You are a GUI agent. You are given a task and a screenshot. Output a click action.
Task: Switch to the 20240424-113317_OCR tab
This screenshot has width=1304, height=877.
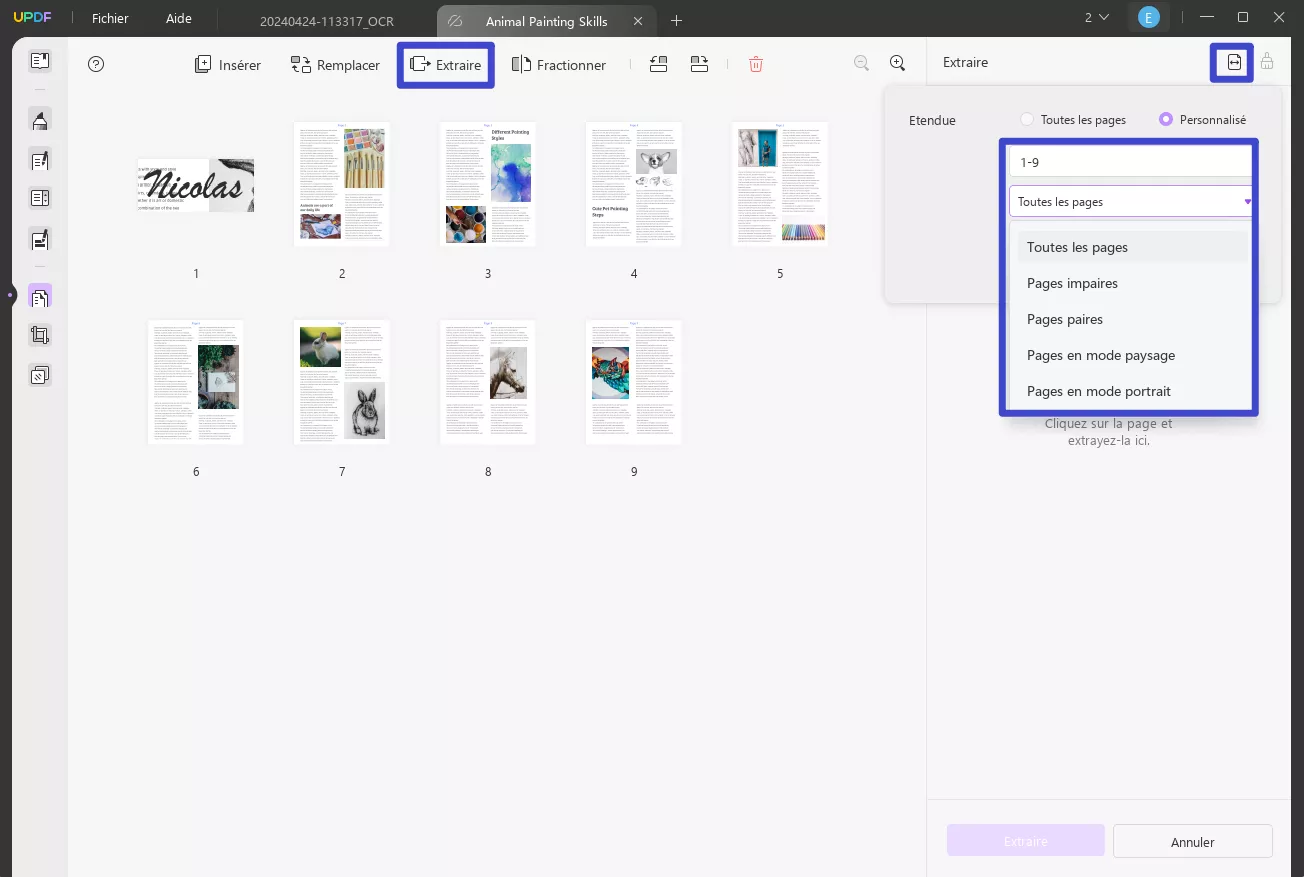click(x=327, y=21)
